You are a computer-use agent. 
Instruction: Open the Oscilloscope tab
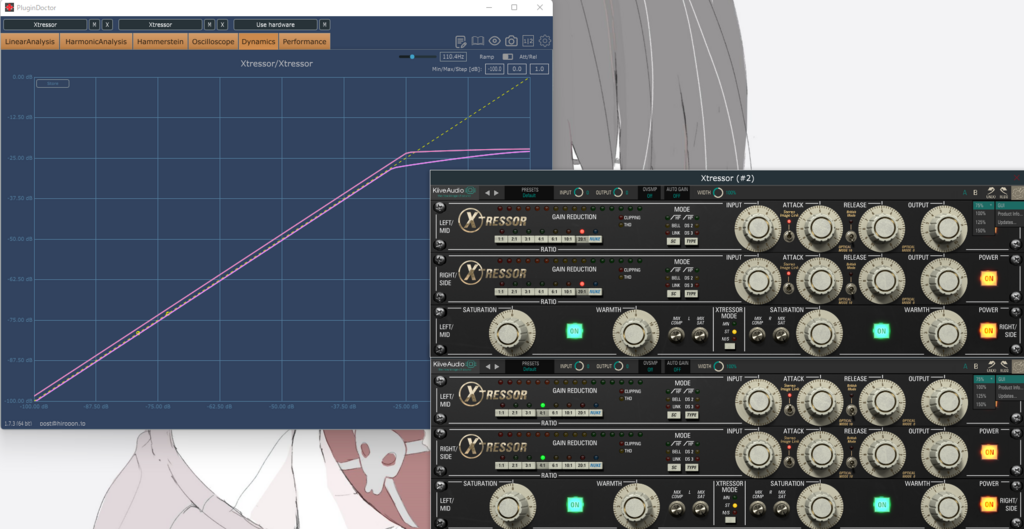(213, 41)
